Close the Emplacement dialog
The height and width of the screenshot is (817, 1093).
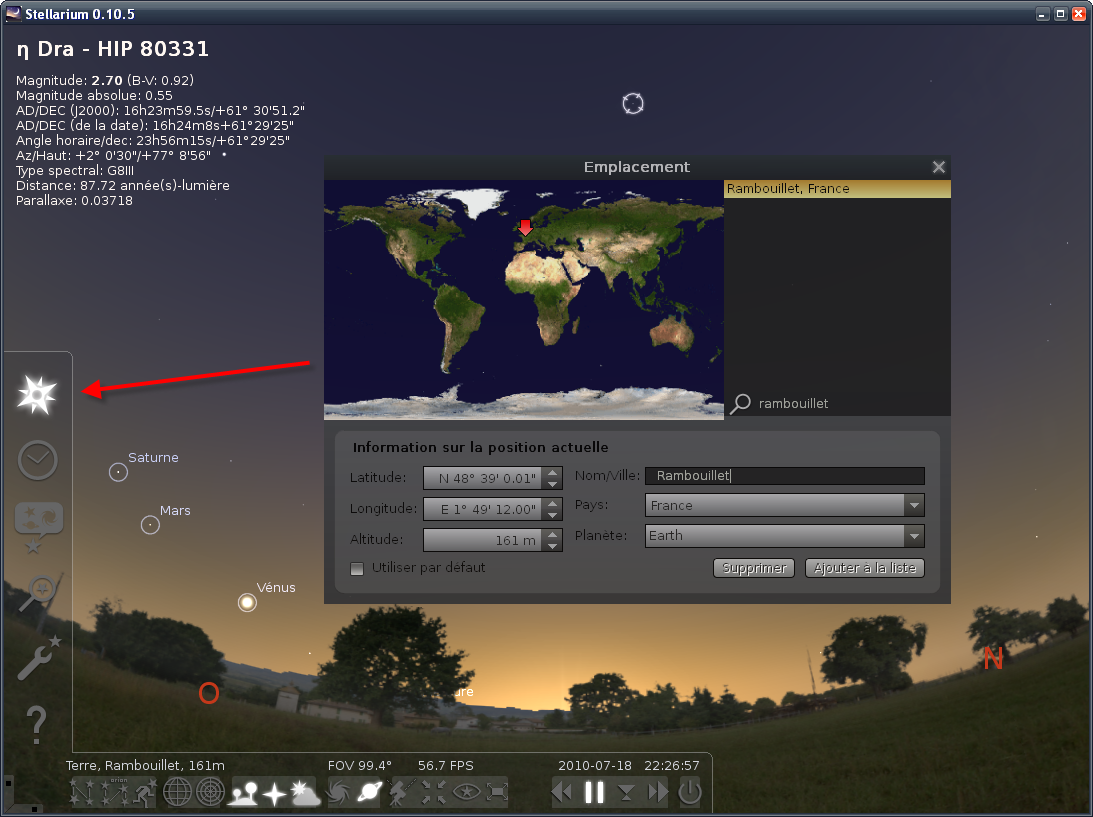[939, 167]
